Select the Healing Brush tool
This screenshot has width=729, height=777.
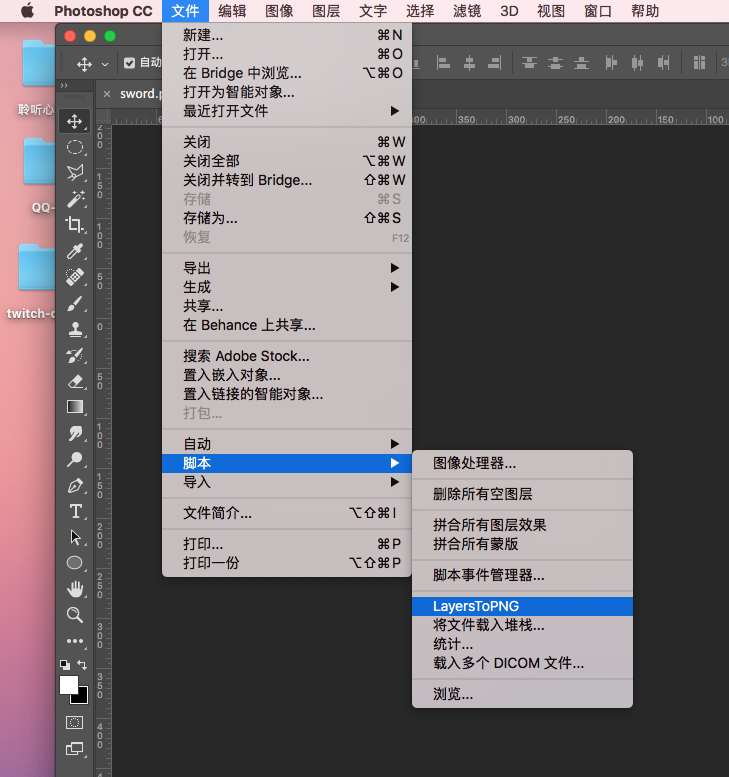(x=75, y=277)
